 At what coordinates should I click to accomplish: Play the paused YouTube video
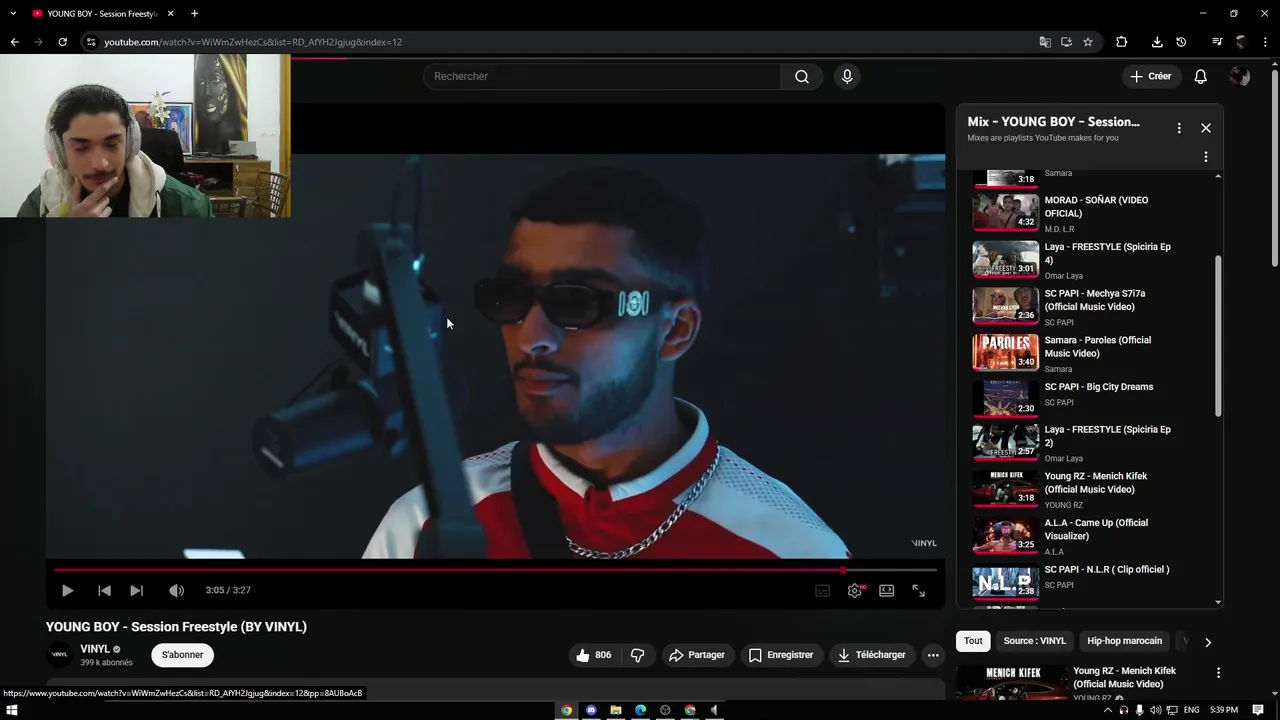point(67,591)
